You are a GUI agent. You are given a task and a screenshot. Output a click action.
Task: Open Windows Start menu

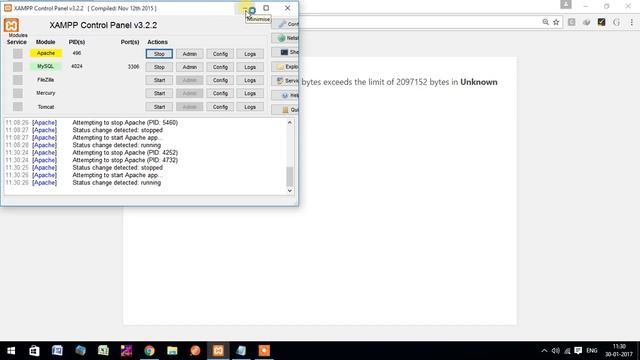click(11, 351)
